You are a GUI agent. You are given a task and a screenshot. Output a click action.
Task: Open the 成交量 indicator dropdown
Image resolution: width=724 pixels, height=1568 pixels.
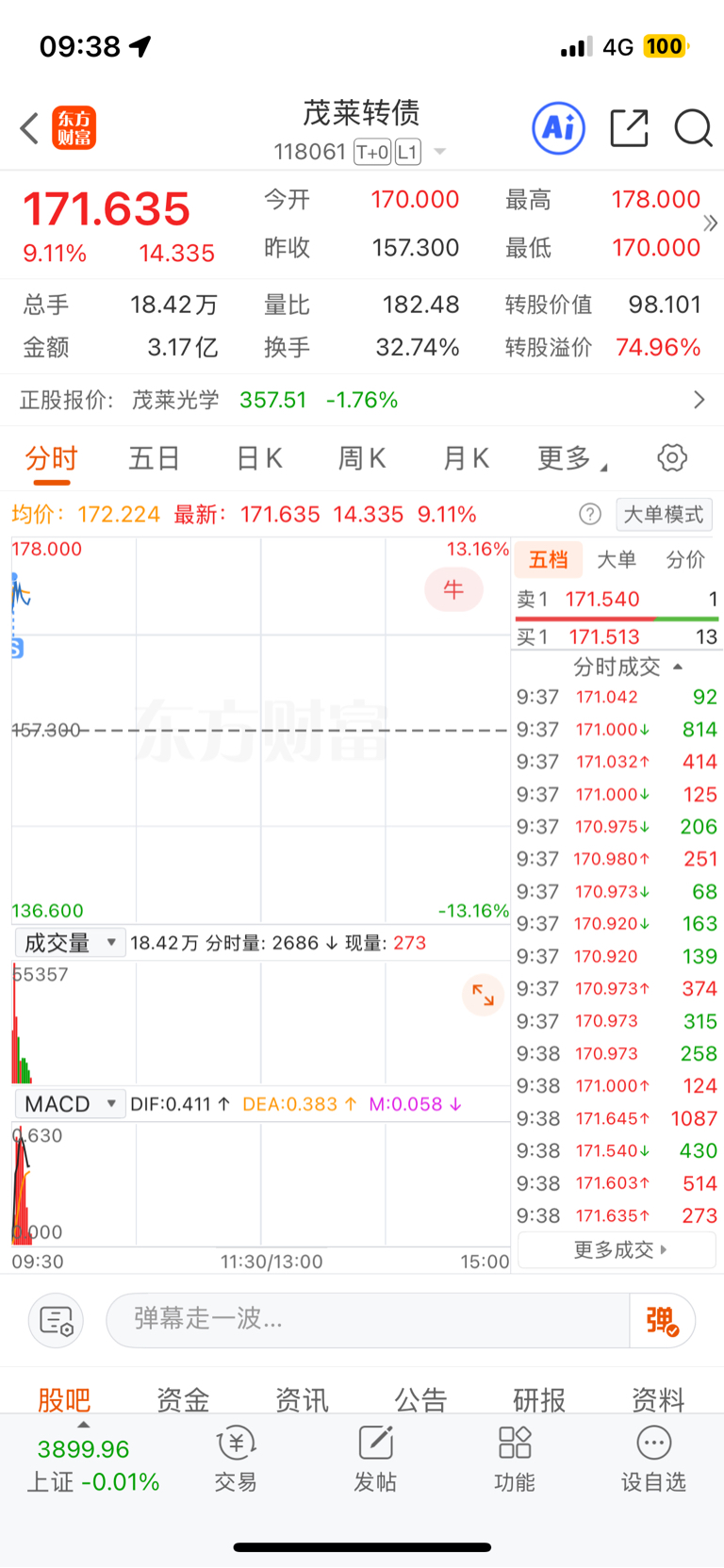coord(70,943)
